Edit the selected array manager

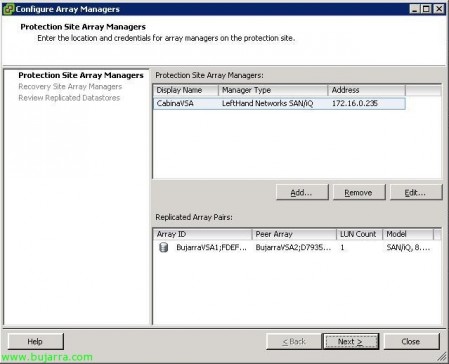(416, 192)
